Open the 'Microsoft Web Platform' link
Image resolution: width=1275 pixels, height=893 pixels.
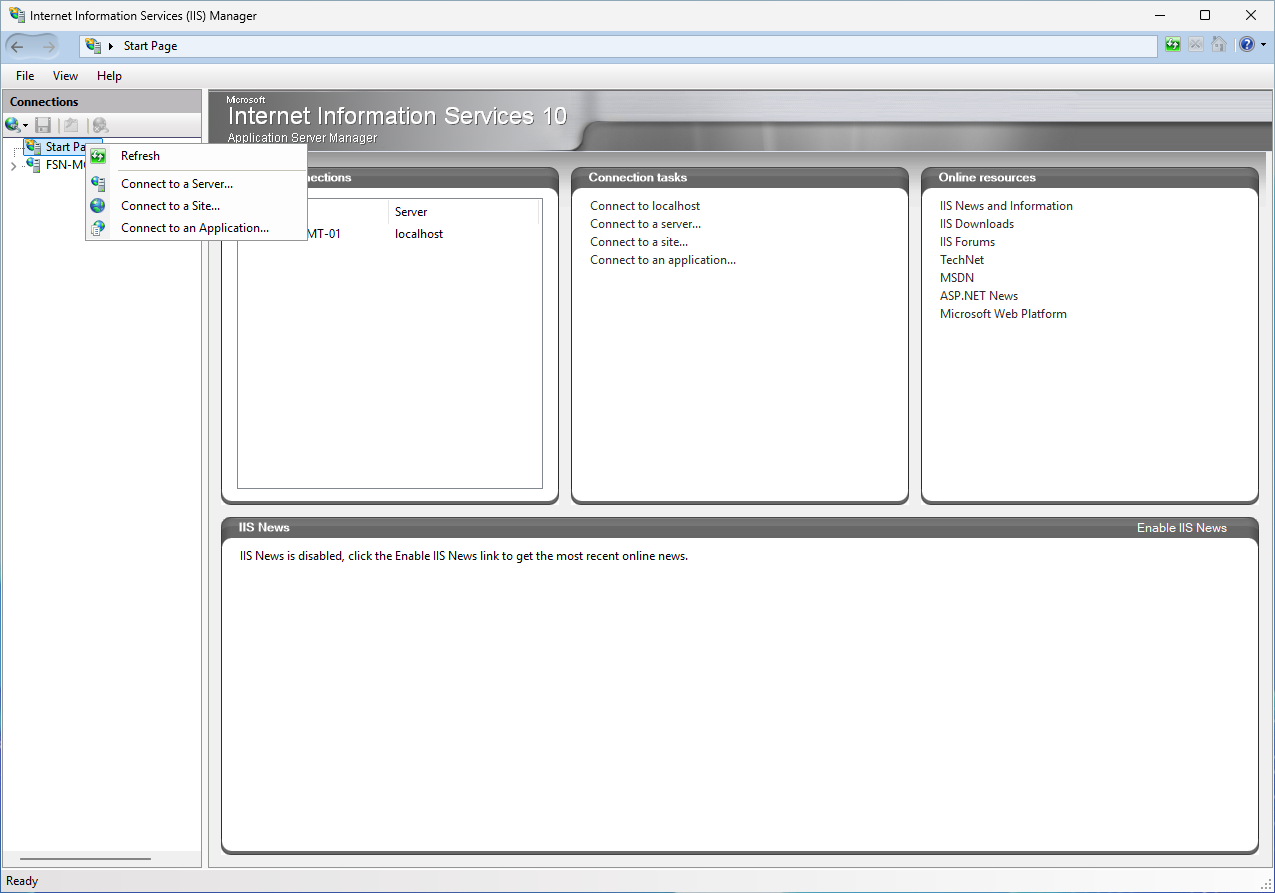(1003, 314)
